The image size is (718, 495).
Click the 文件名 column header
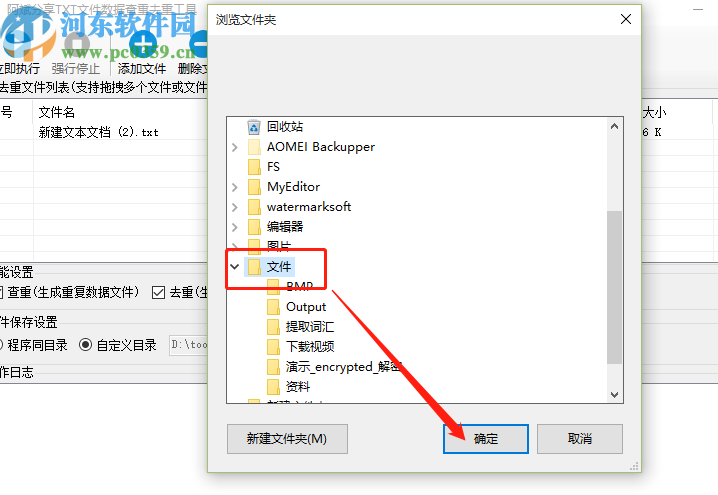point(57,112)
